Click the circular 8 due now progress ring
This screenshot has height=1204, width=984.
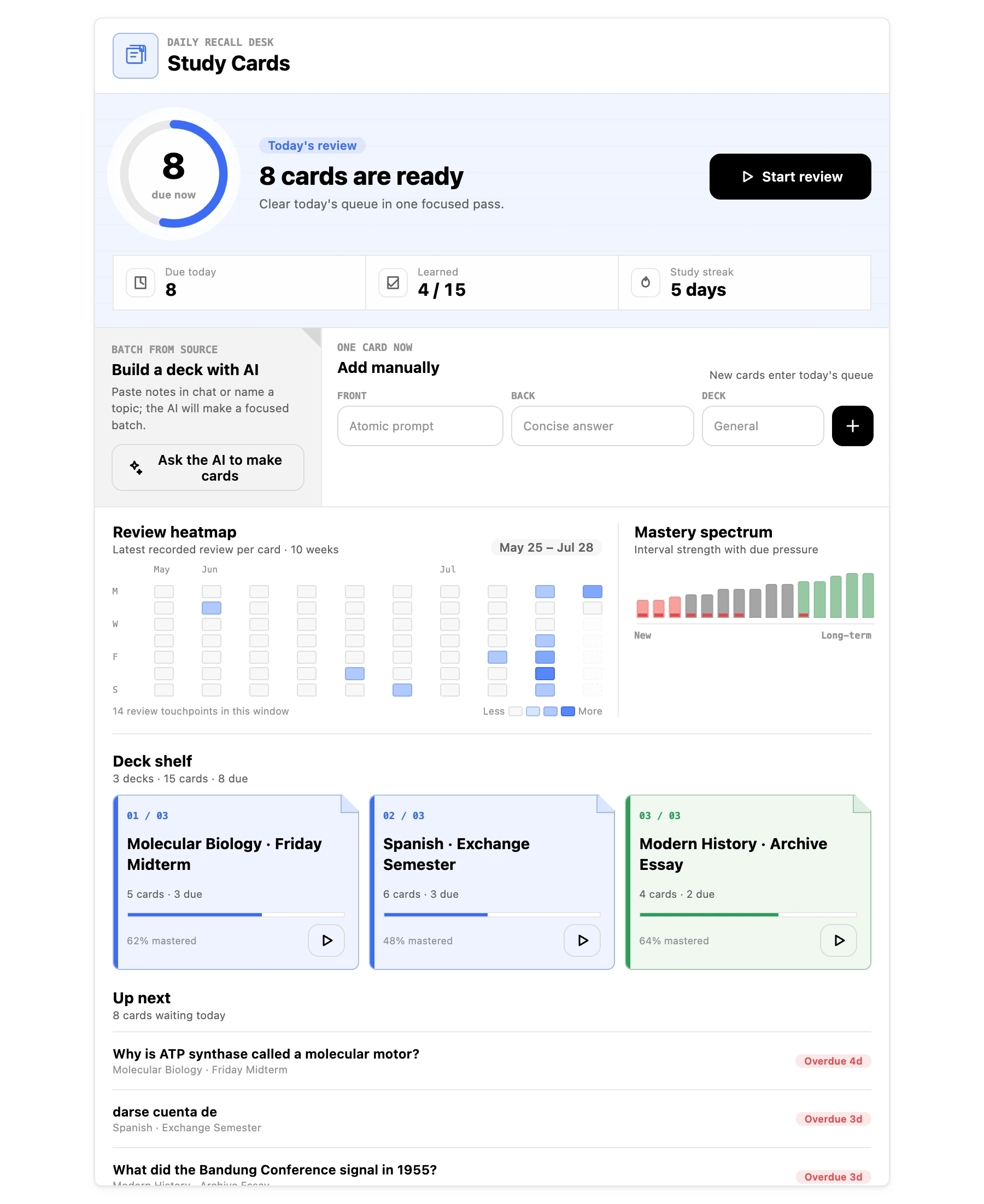(173, 173)
